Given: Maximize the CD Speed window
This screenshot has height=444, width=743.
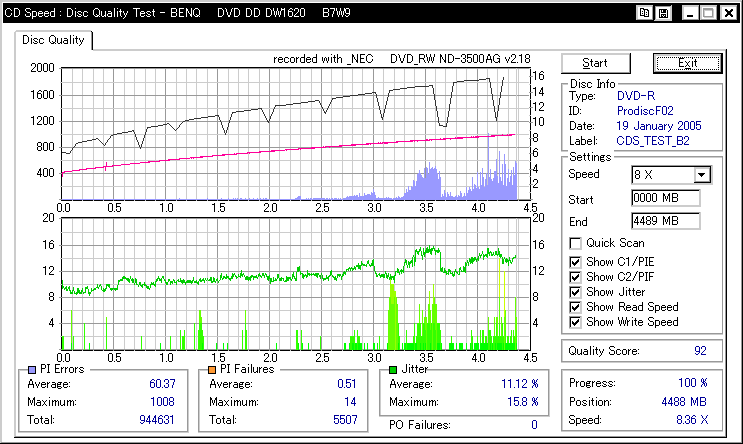Looking at the screenshot, I should (x=708, y=13).
